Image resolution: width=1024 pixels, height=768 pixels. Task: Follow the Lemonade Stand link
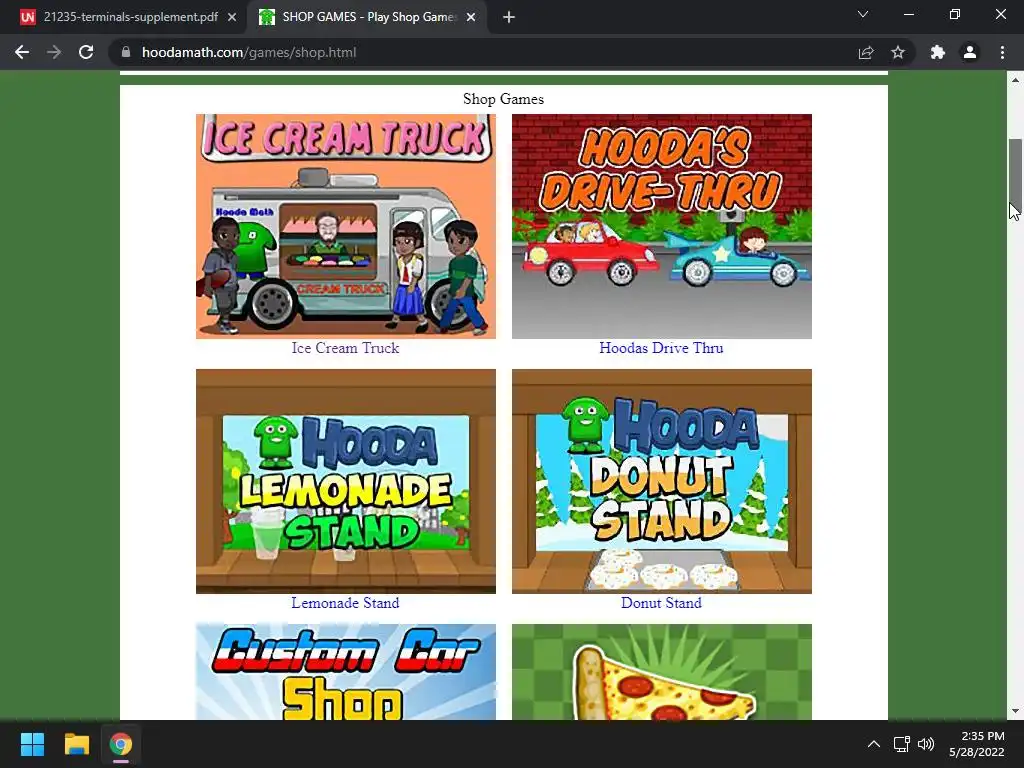(345, 603)
